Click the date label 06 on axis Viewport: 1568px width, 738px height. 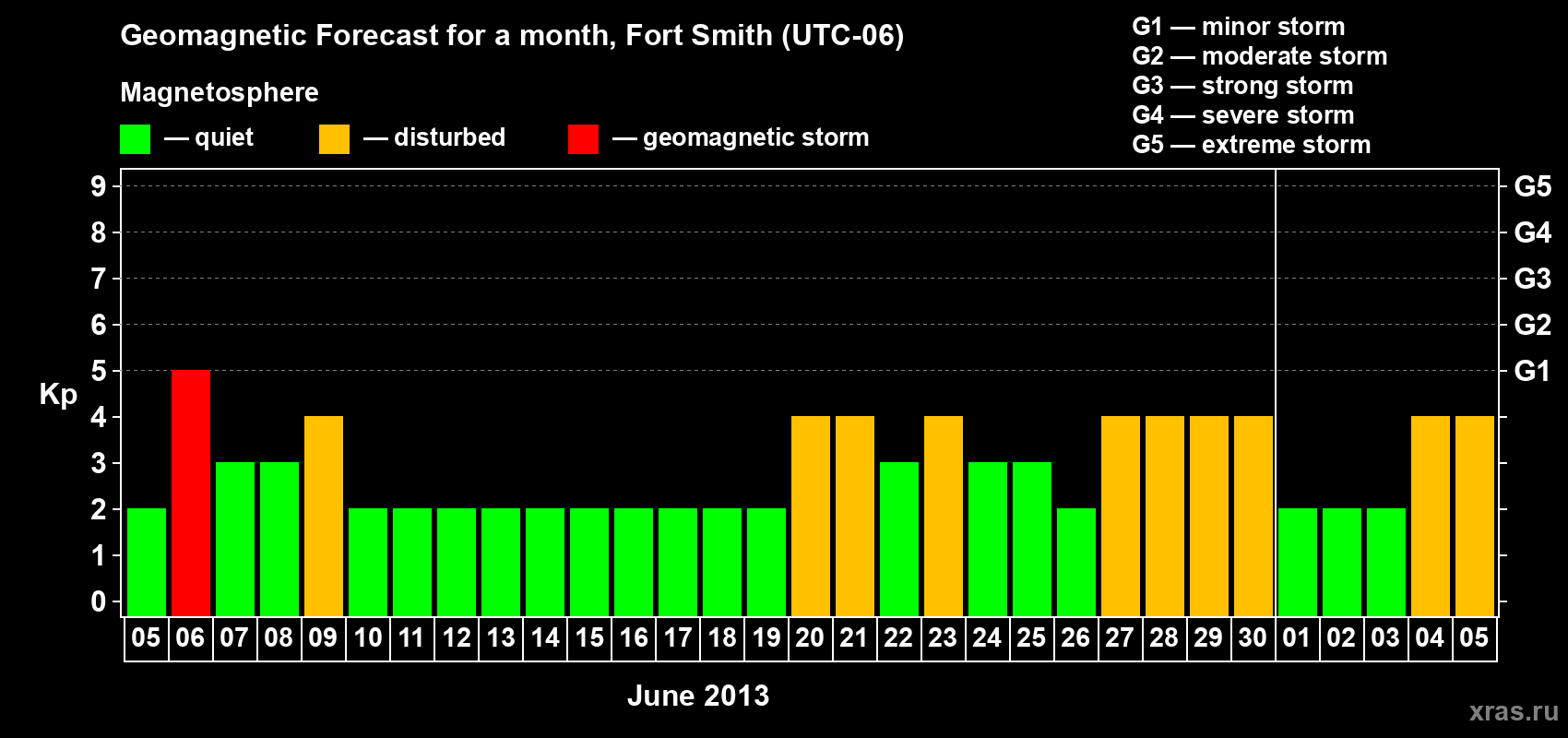tap(190, 637)
